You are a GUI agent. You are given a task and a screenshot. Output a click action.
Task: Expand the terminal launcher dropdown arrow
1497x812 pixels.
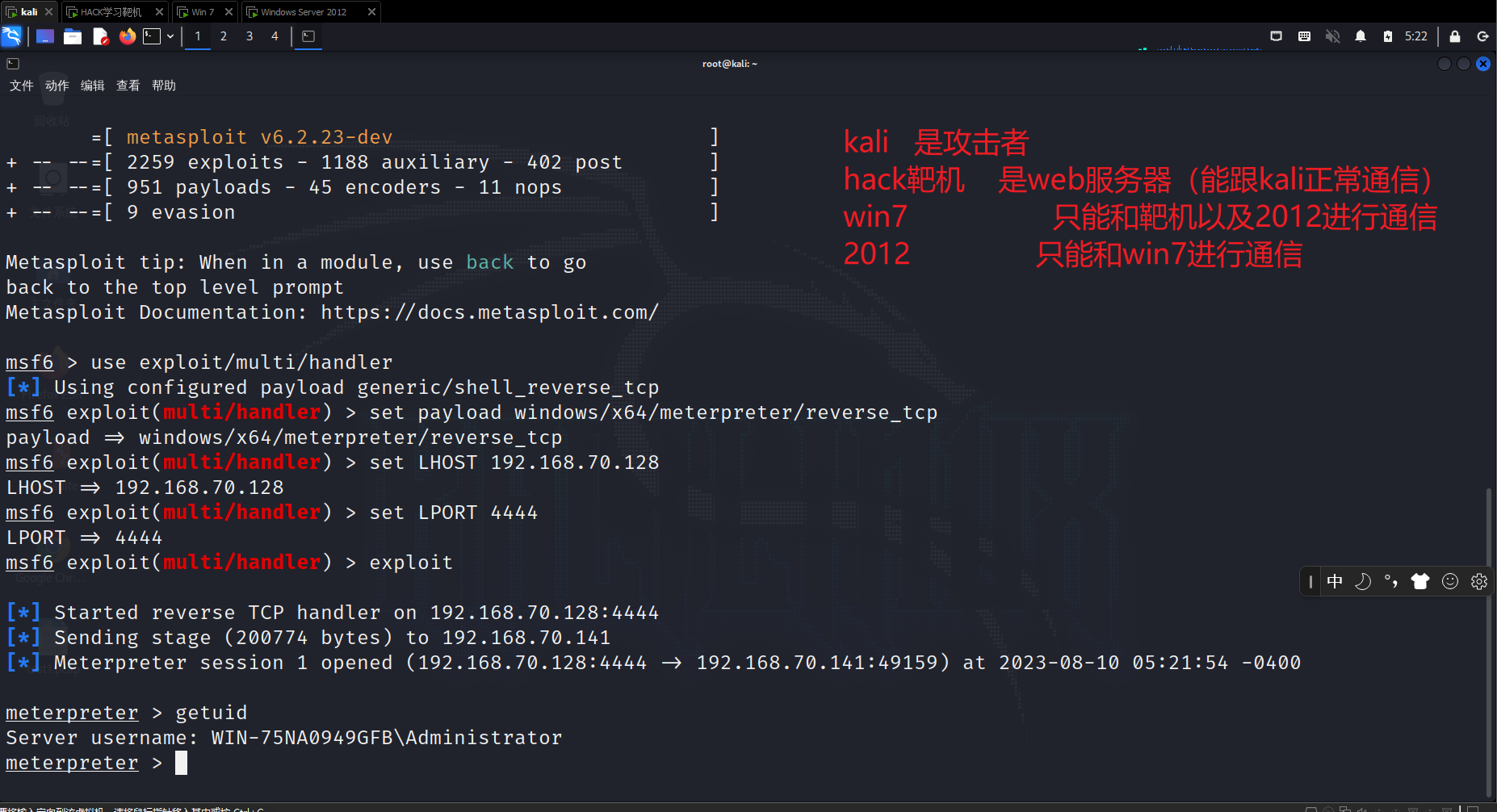[x=170, y=36]
